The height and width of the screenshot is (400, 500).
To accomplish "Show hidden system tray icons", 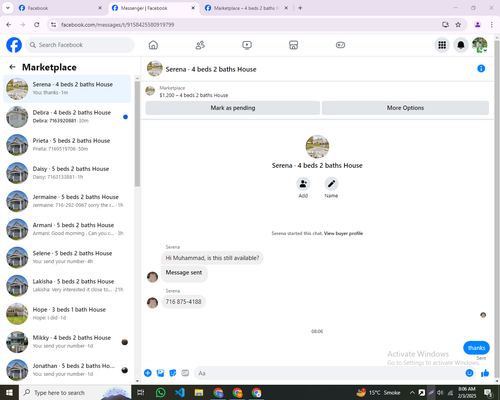I will click(412, 392).
